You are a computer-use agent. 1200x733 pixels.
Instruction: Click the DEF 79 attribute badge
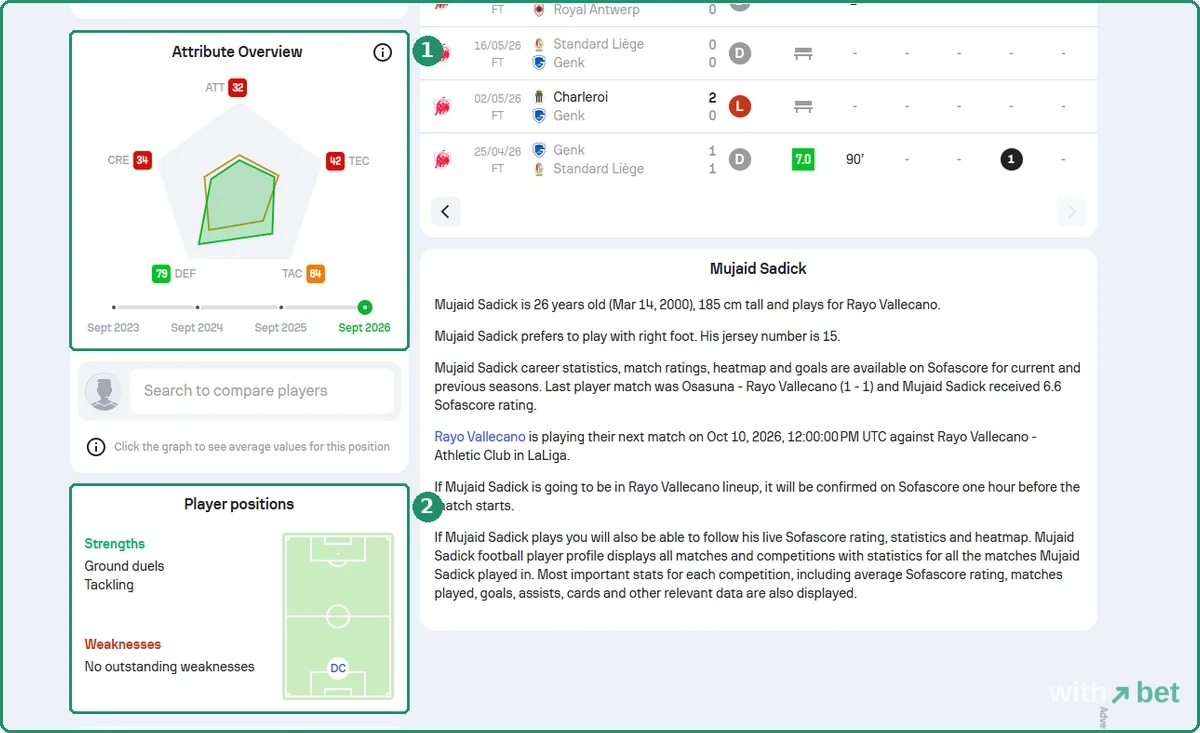(161, 274)
